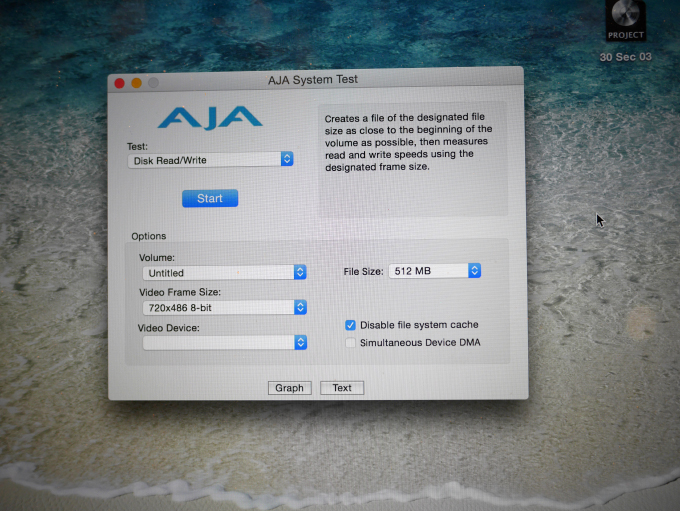Click the 'Volume:' label

pyautogui.click(x=157, y=257)
